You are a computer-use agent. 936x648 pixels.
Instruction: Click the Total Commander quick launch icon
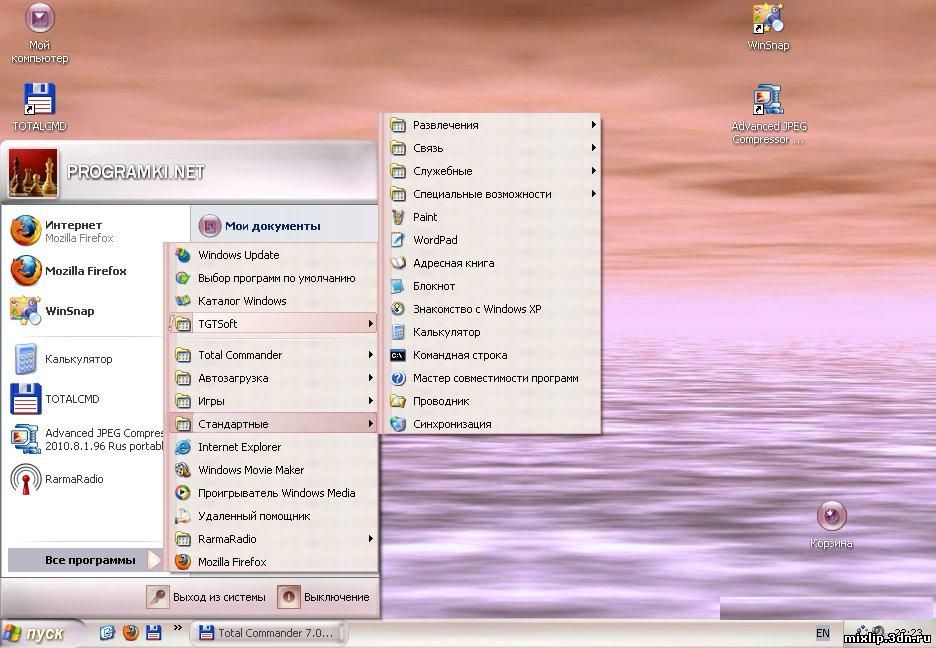154,632
